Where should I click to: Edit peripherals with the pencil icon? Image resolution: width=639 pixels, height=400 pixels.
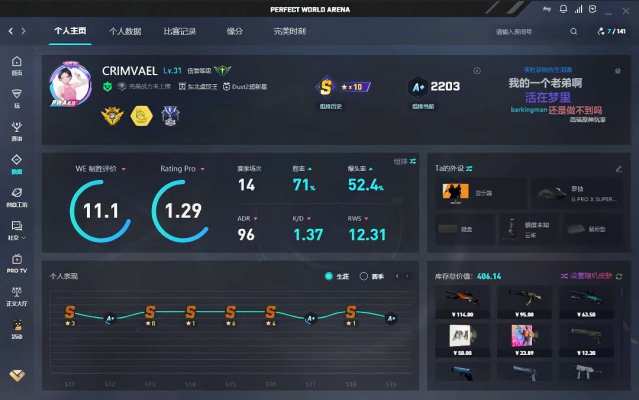[619, 169]
